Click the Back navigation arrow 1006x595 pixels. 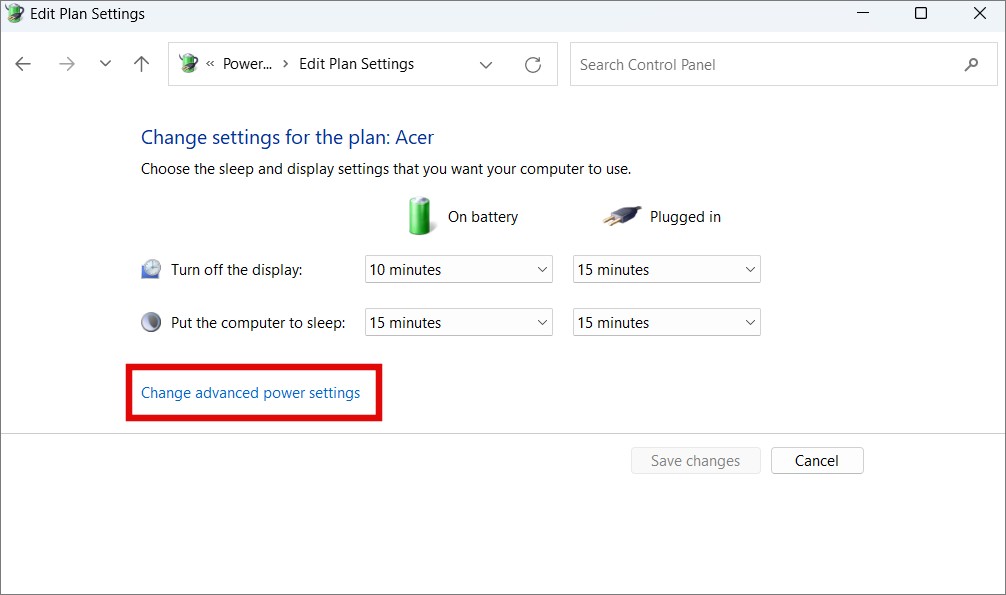point(23,64)
